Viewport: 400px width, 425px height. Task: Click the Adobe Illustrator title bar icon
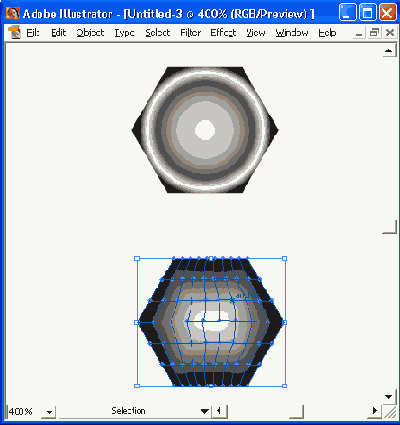coord(13,13)
